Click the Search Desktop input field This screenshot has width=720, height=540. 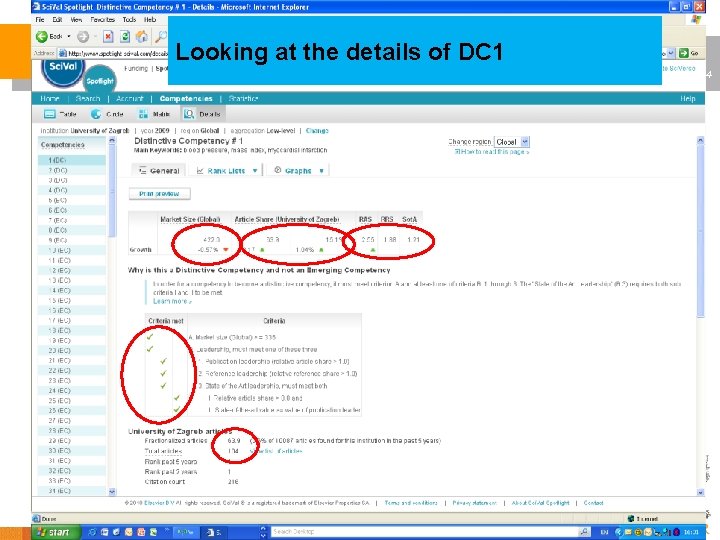point(424,532)
